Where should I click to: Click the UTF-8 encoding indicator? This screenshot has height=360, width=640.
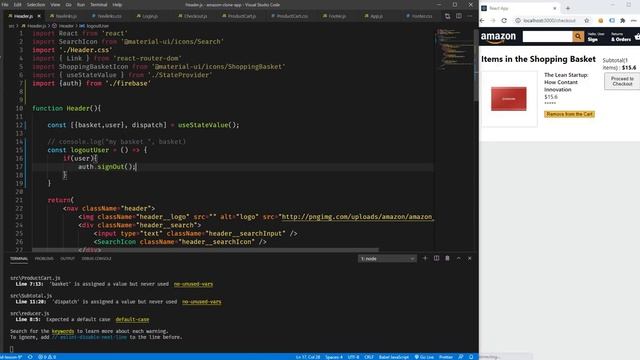(353, 357)
